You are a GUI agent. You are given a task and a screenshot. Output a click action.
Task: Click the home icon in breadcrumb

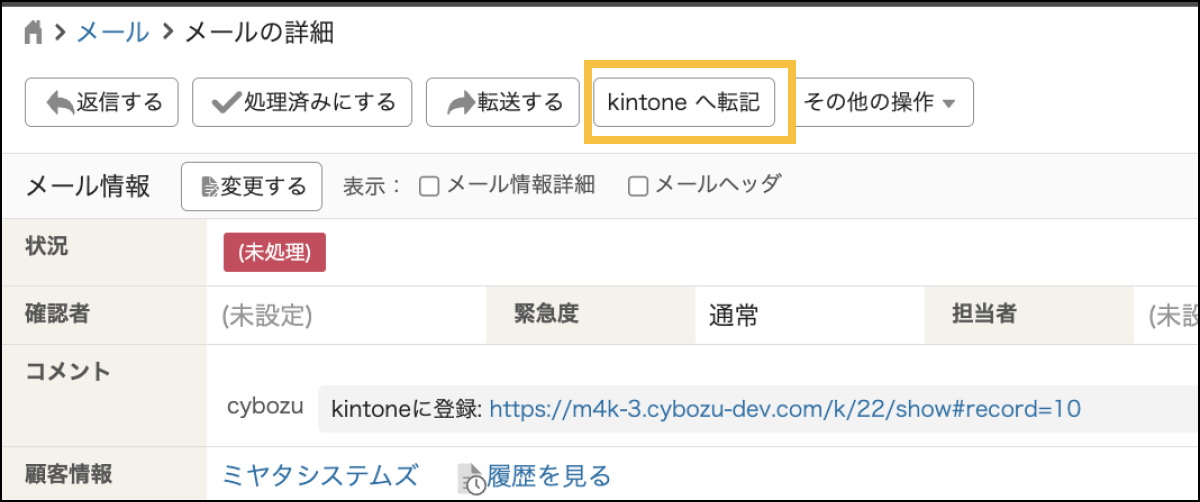34,33
